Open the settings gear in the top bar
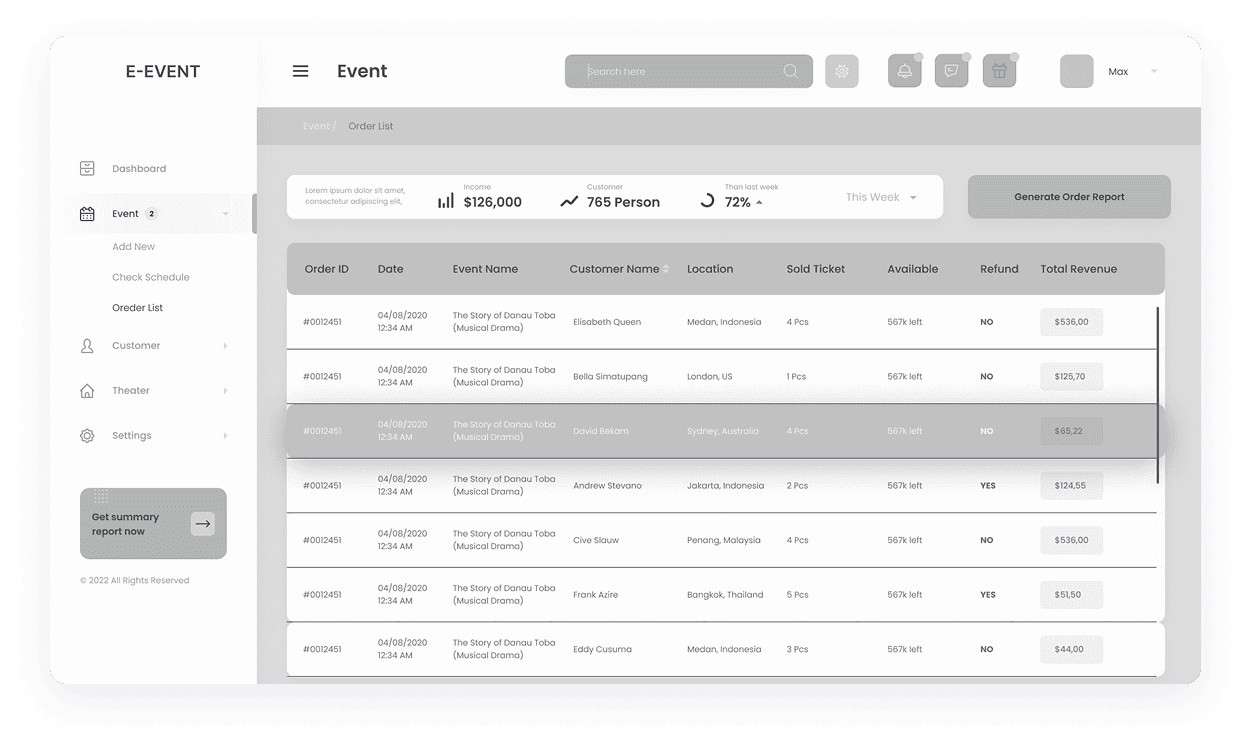 point(841,71)
